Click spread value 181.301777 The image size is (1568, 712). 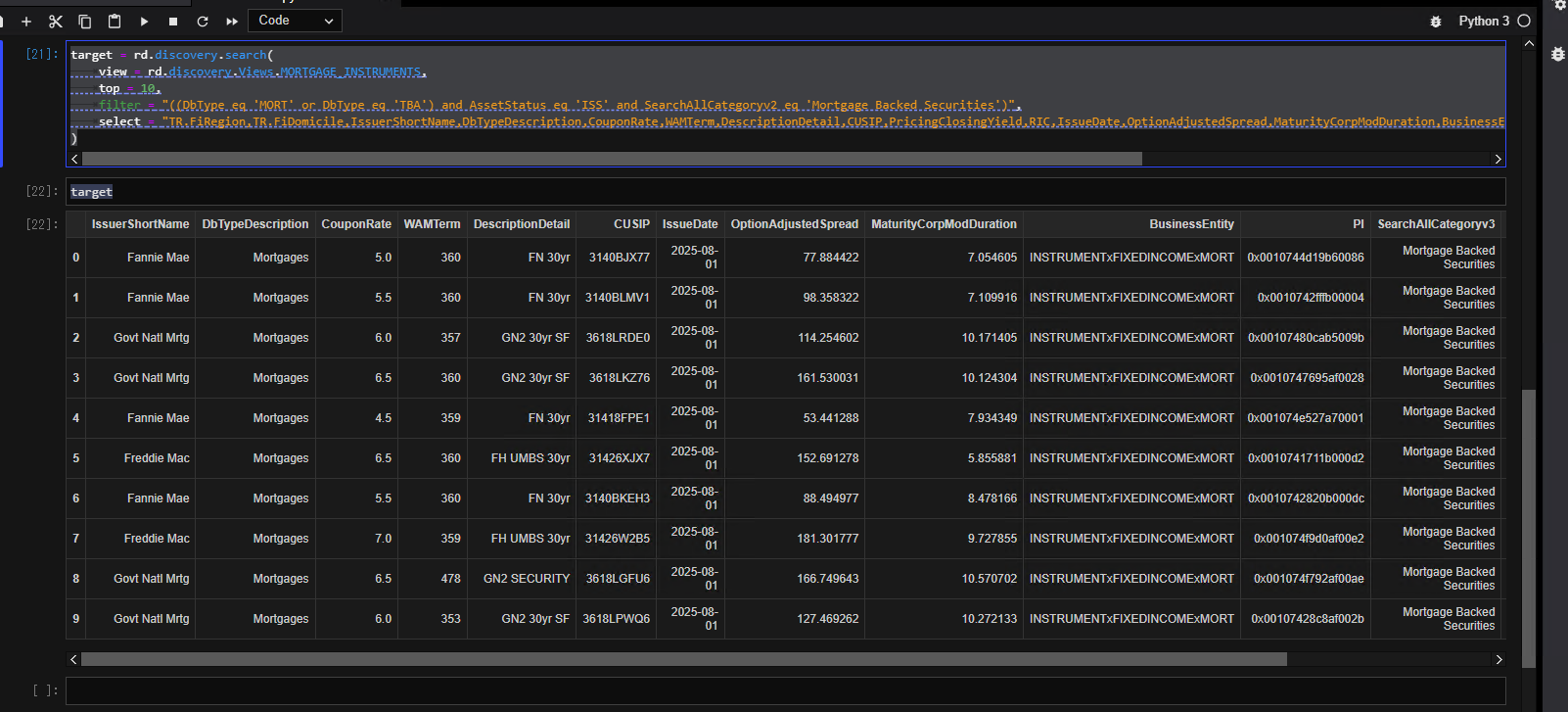[828, 539]
